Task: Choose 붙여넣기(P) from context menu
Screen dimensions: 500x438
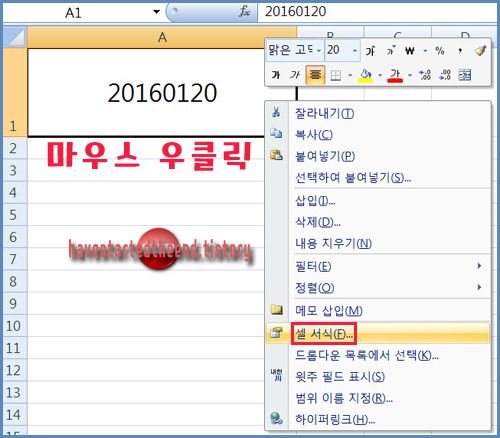Action: tap(378, 156)
